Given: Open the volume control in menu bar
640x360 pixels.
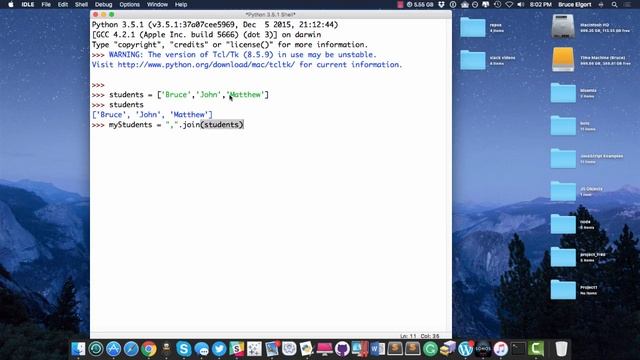Looking at the screenshot, I should tap(521, 4).
